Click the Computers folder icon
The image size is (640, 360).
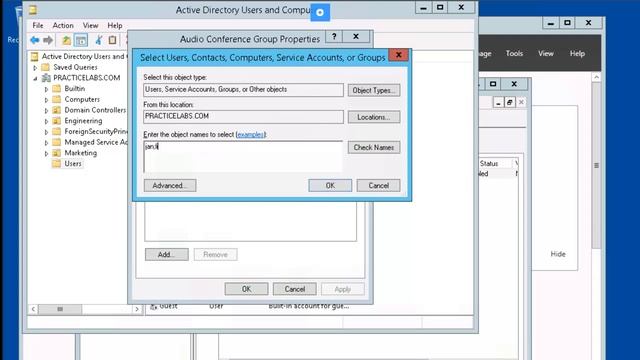tap(57, 99)
